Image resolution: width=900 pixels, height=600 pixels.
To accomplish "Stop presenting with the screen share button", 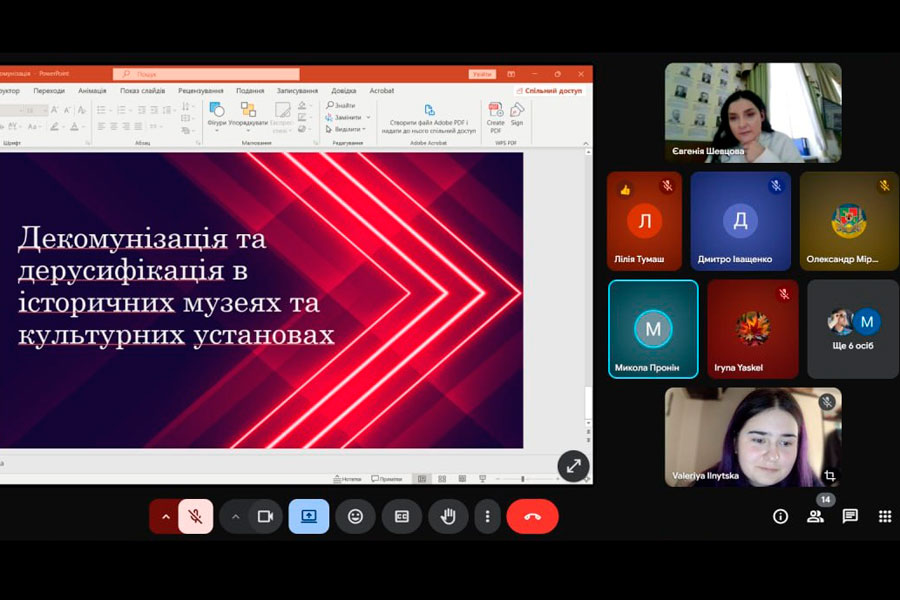I will coord(309,517).
